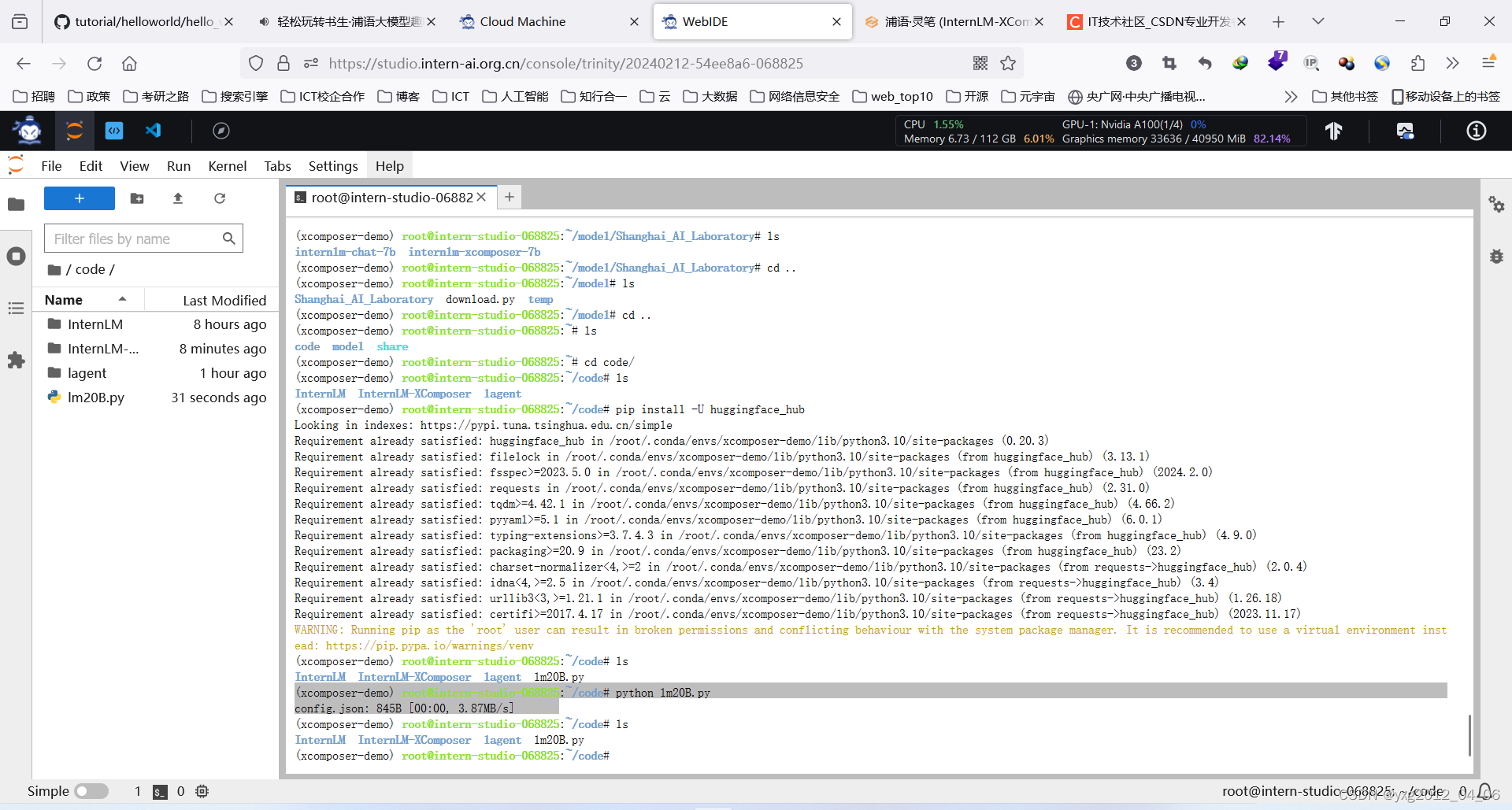Click the code breadcrumb in the path
The width and height of the screenshot is (1512, 810).
[91, 269]
